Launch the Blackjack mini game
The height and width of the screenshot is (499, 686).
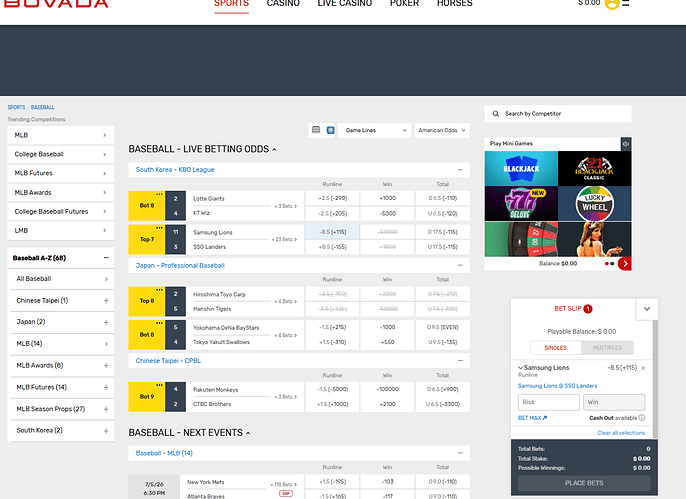[x=521, y=168]
